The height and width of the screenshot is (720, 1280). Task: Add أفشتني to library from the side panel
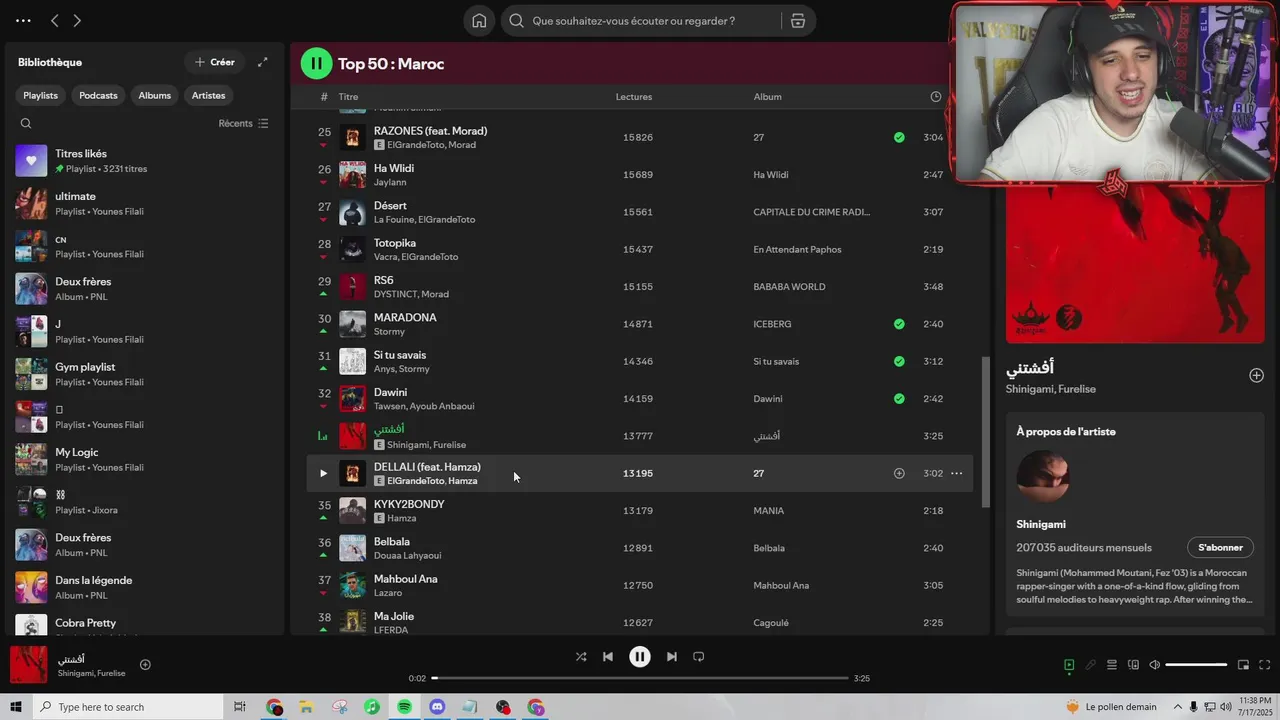(x=1257, y=375)
